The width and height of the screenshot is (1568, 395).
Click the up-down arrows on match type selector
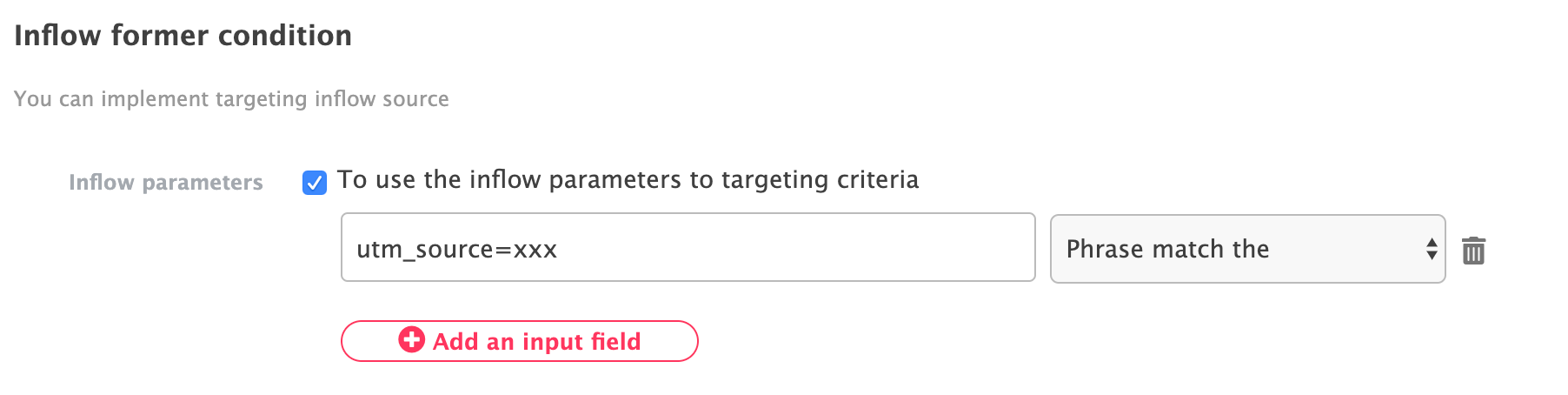pos(1431,250)
